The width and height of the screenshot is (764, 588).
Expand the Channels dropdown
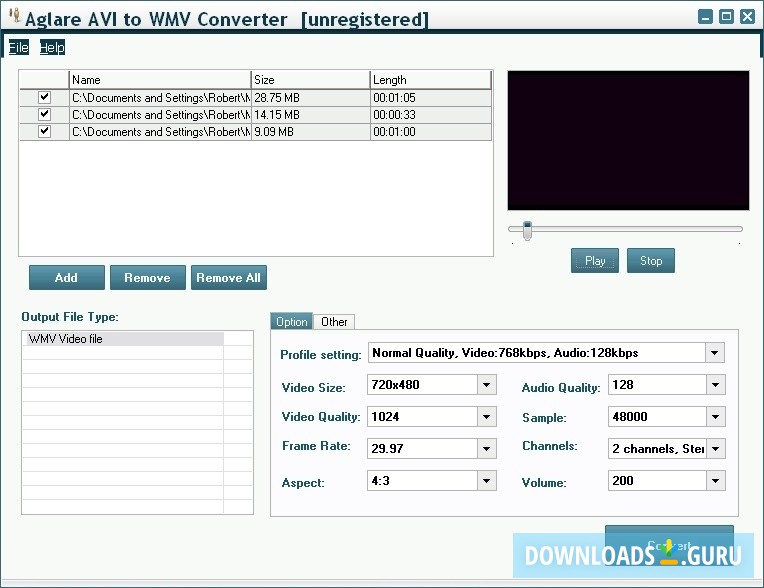coord(715,449)
